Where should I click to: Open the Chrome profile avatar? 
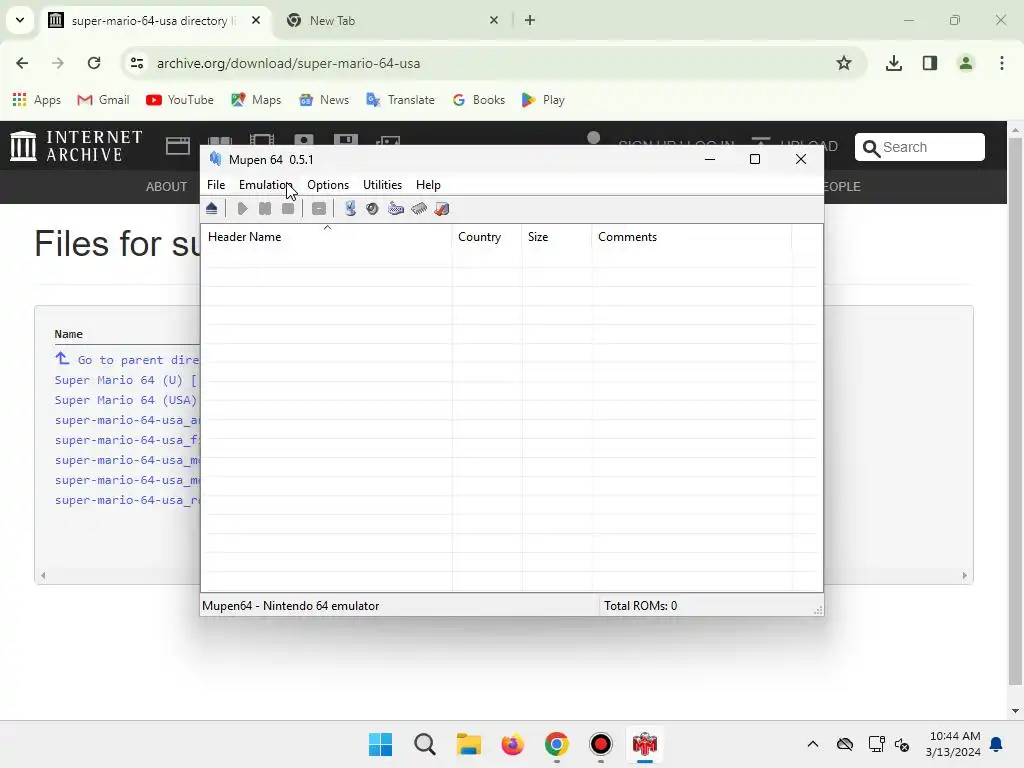point(966,63)
